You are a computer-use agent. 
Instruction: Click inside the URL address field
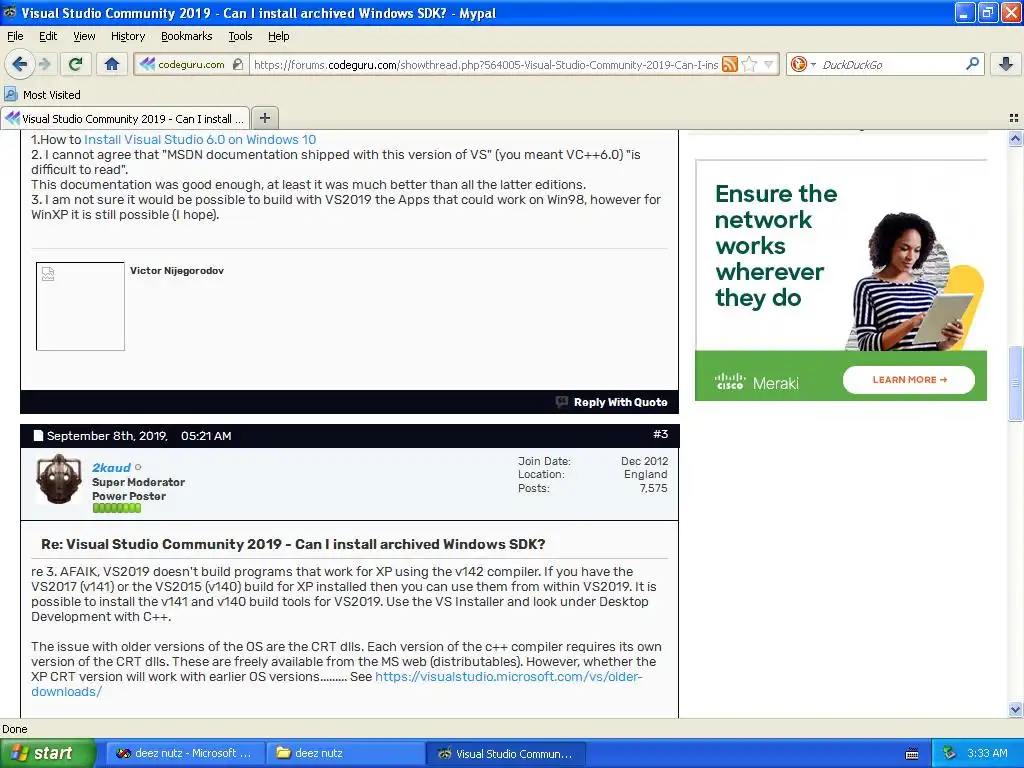485,64
